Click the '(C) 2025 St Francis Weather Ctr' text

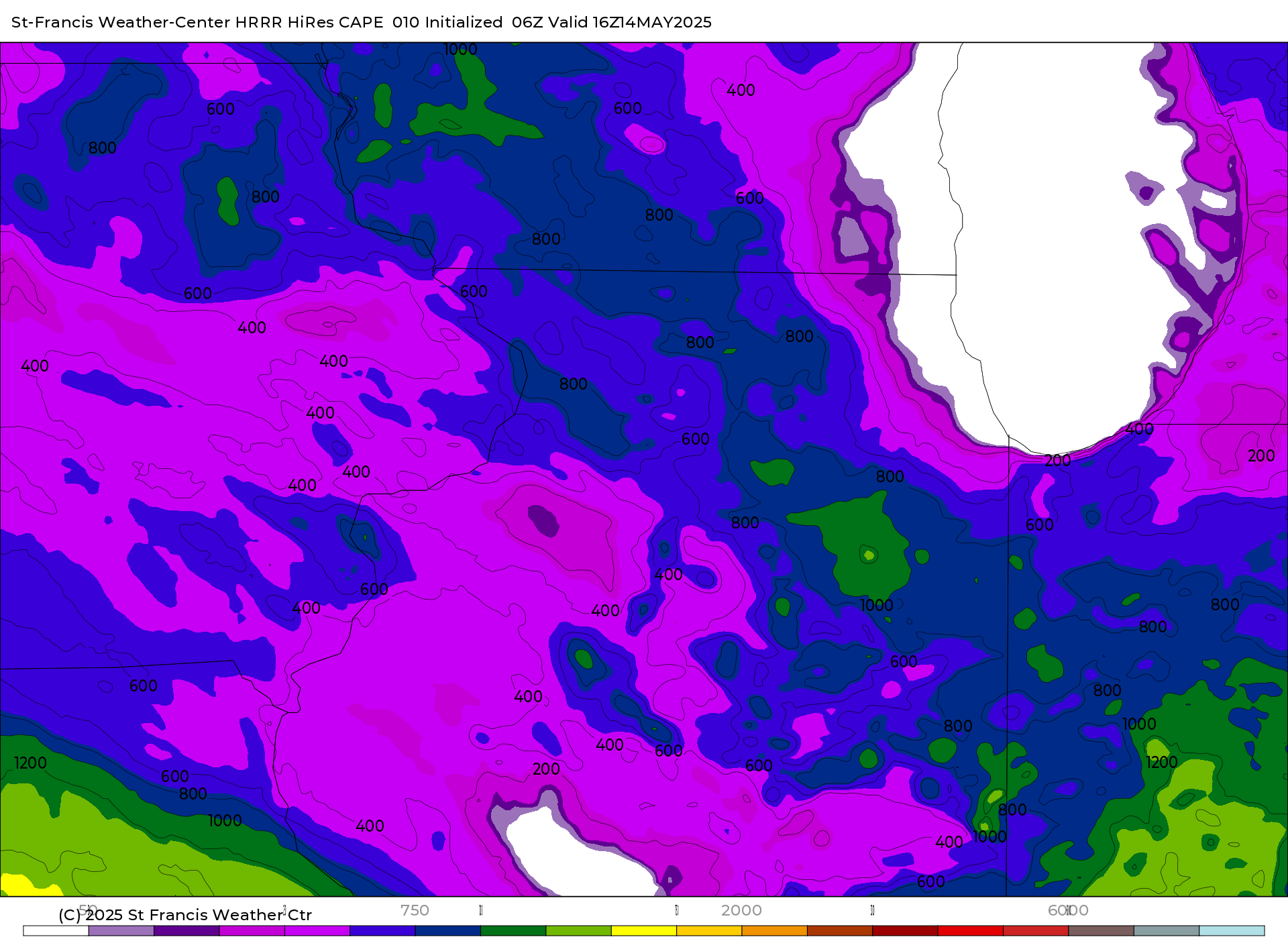coord(185,915)
